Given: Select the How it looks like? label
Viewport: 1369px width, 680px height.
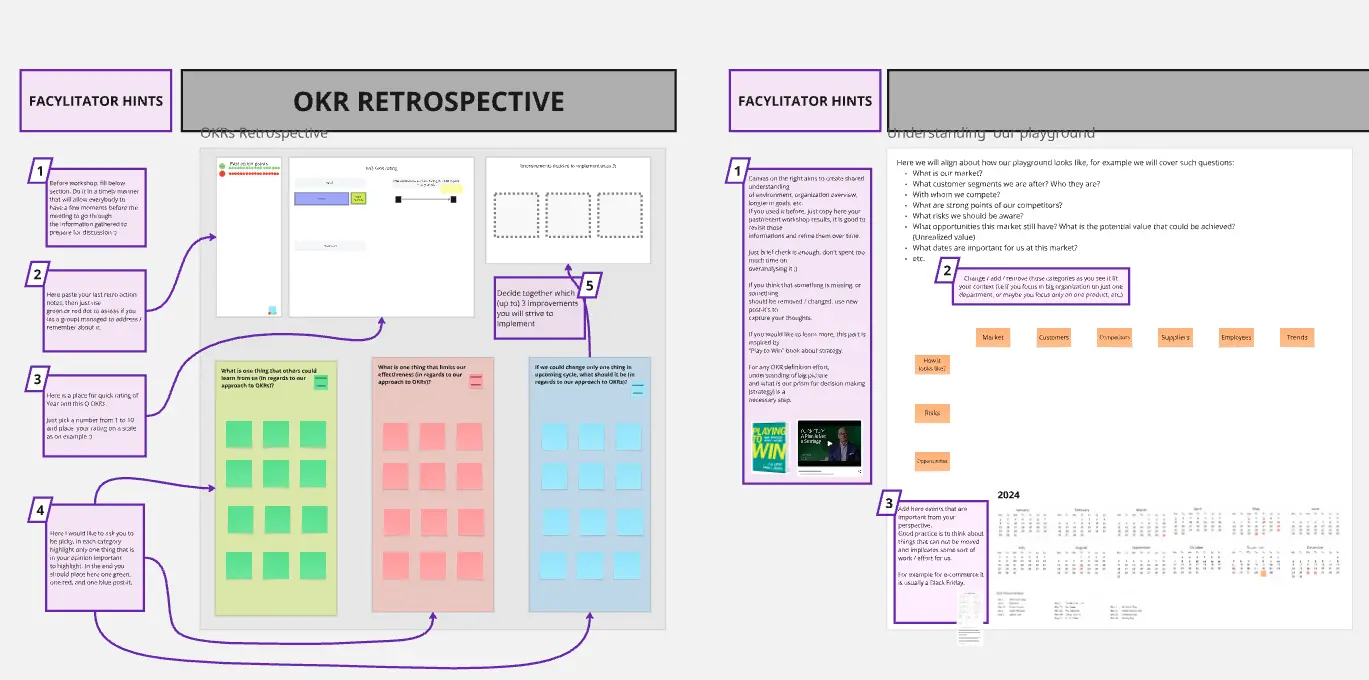Looking at the screenshot, I should (932, 365).
